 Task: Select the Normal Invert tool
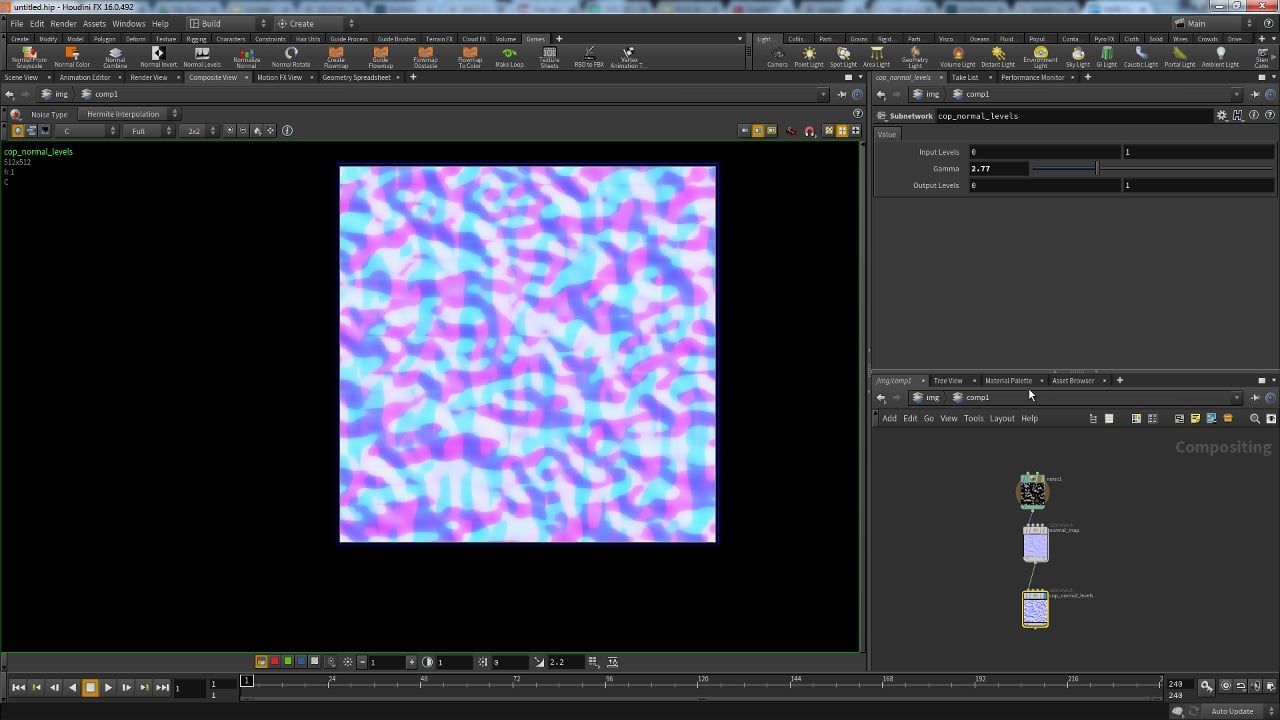tap(158, 57)
